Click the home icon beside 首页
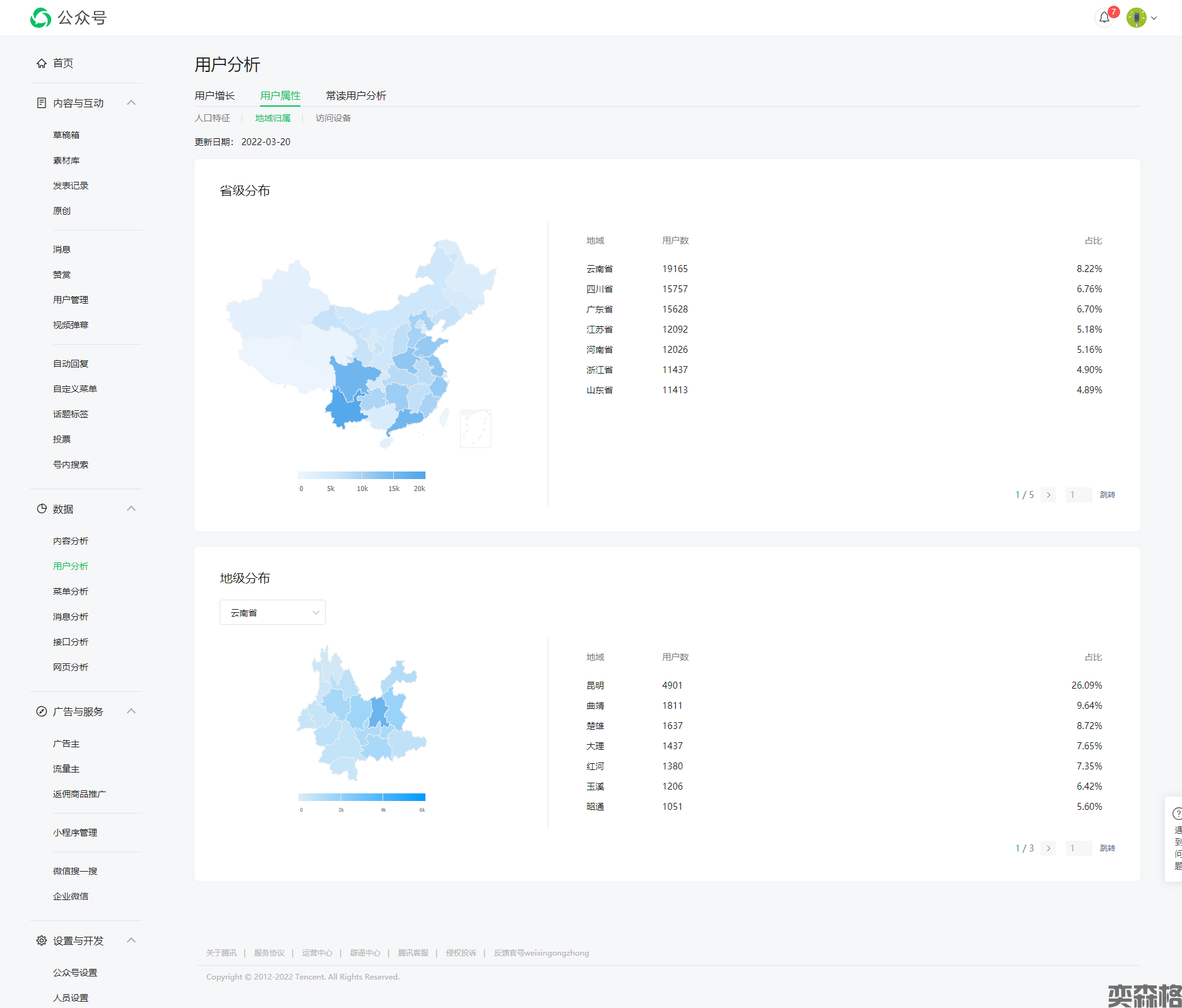 42,63
